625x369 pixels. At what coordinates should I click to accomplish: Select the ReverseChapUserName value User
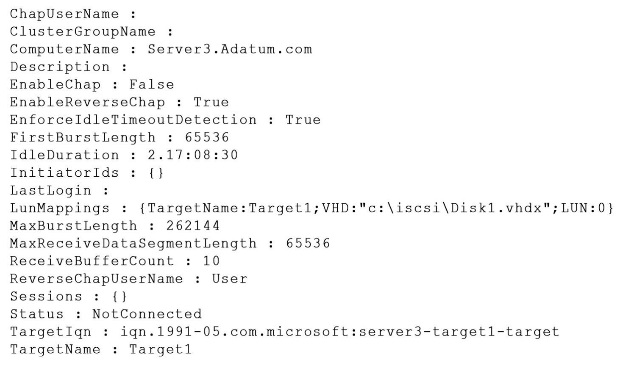(230, 279)
